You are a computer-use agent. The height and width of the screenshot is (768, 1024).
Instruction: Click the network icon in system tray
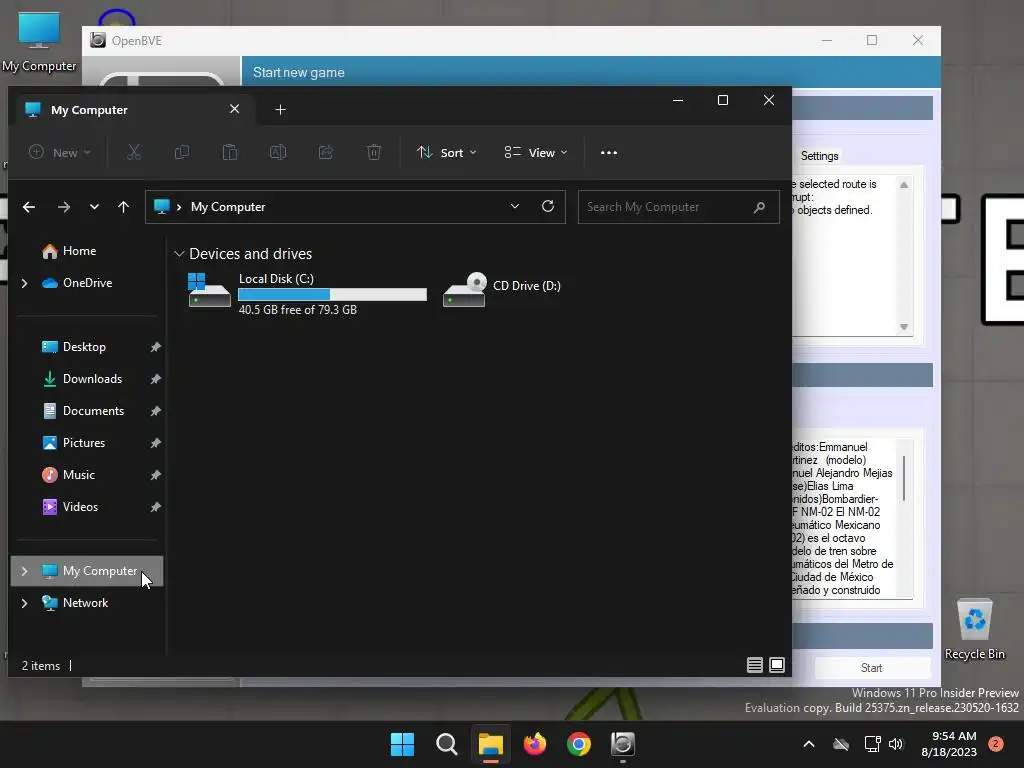(x=872, y=744)
